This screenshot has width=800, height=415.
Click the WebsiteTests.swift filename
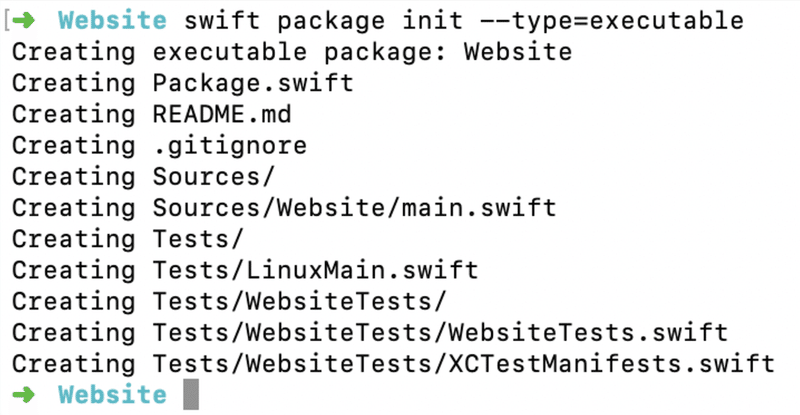(588, 332)
